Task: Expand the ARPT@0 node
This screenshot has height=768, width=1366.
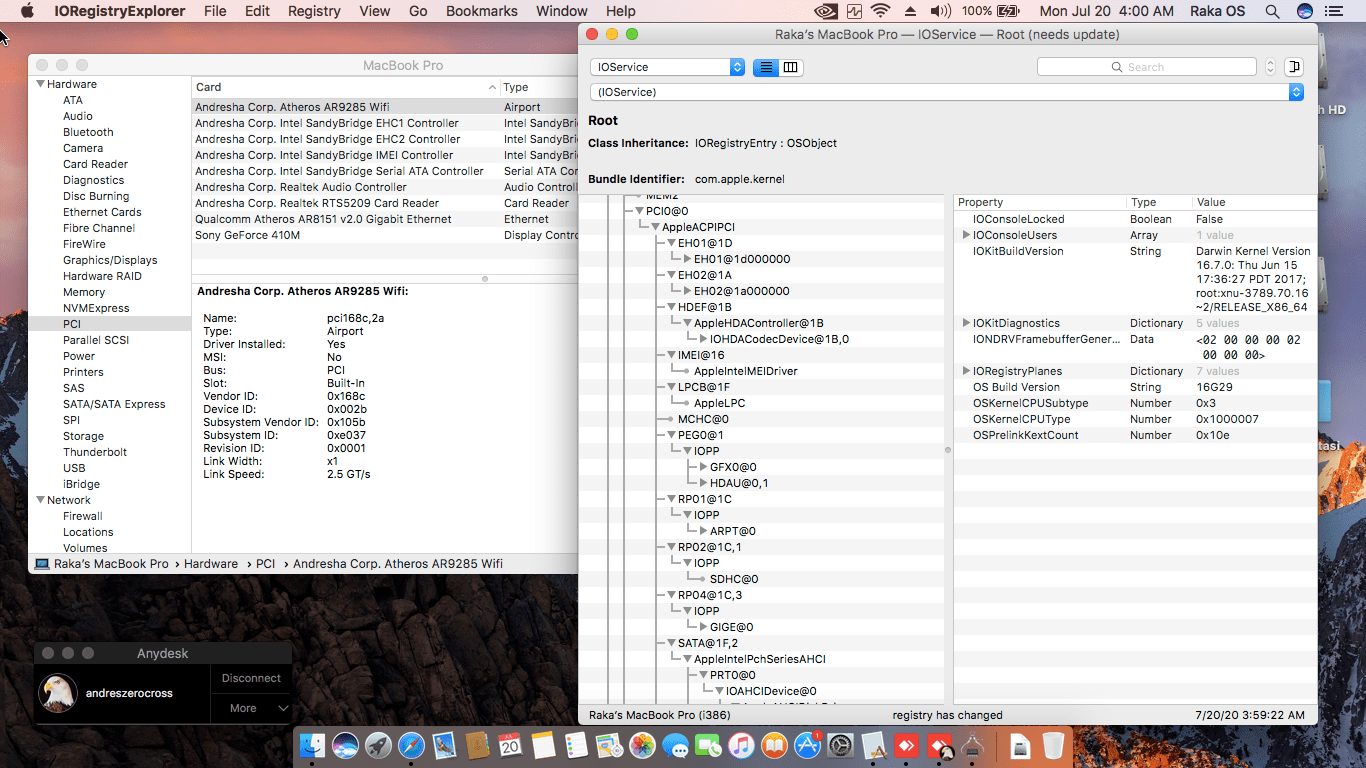Action: point(703,531)
